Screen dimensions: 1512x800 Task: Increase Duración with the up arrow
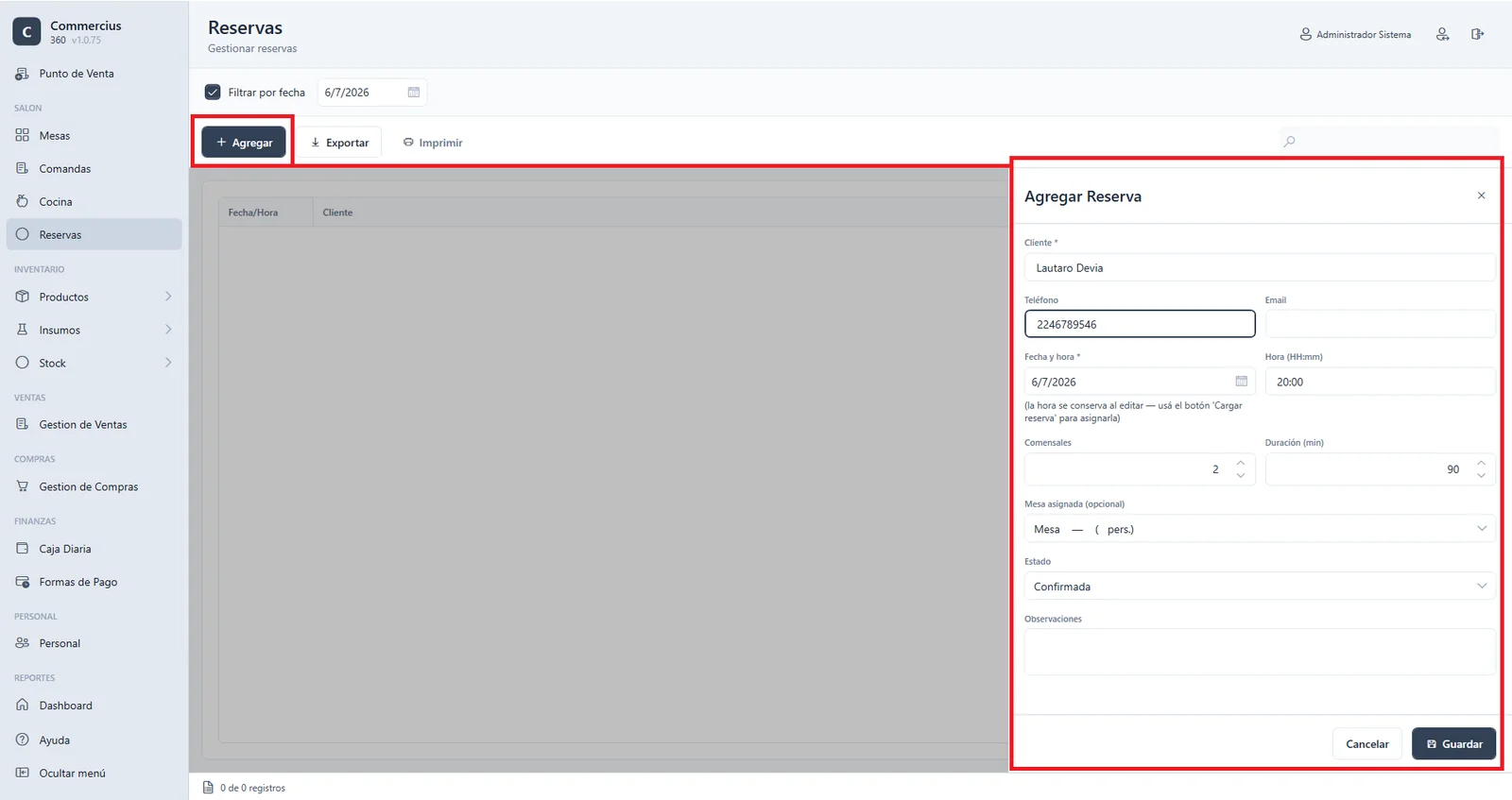coord(1481,463)
